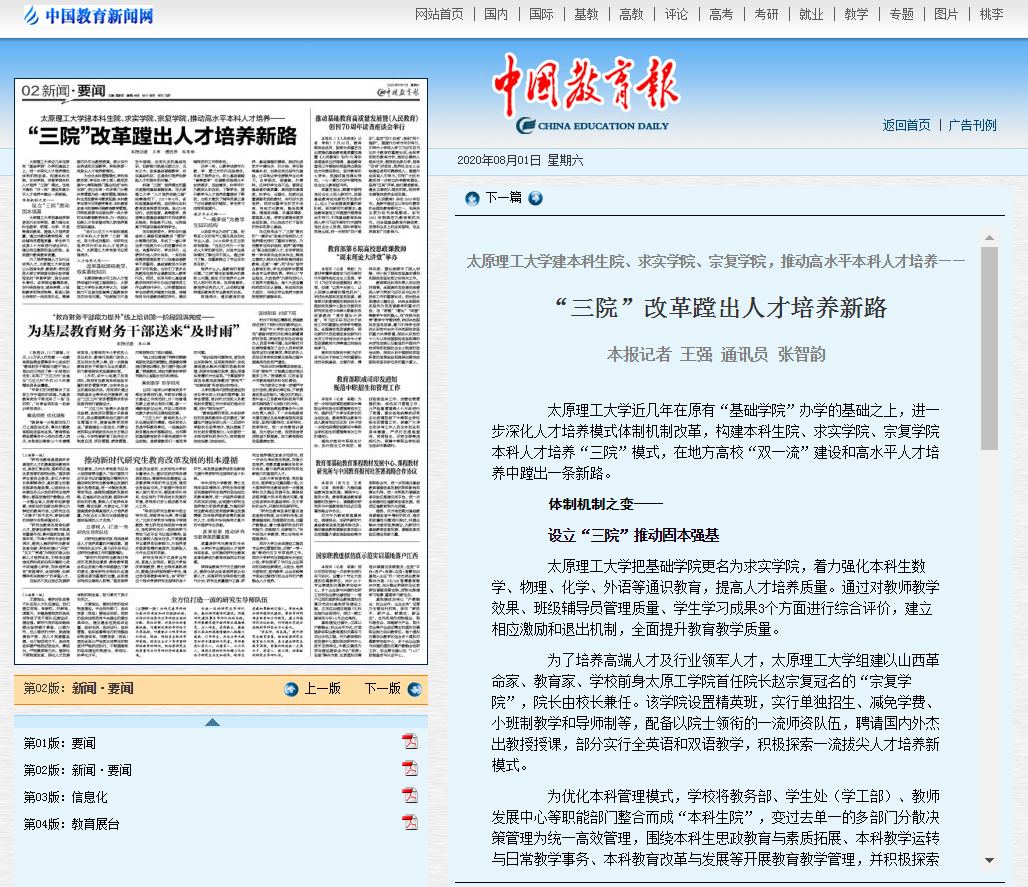Screen dimensions: 1028x887
Task: Go to next article via right arrow icon
Action: [x=535, y=198]
